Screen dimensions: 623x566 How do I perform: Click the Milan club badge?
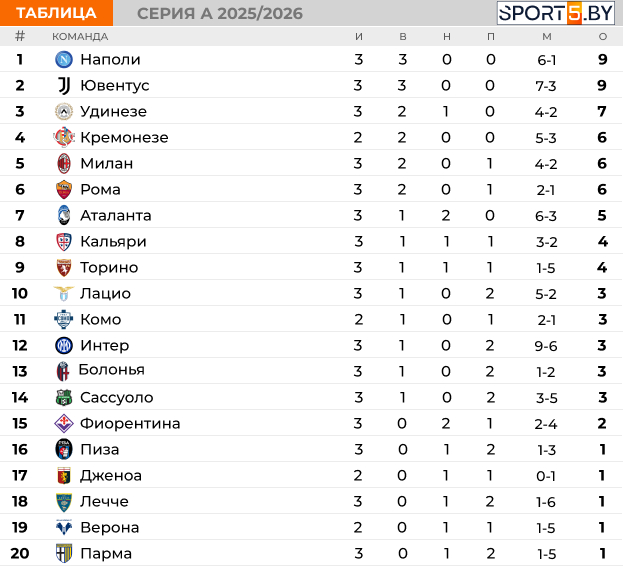click(64, 163)
